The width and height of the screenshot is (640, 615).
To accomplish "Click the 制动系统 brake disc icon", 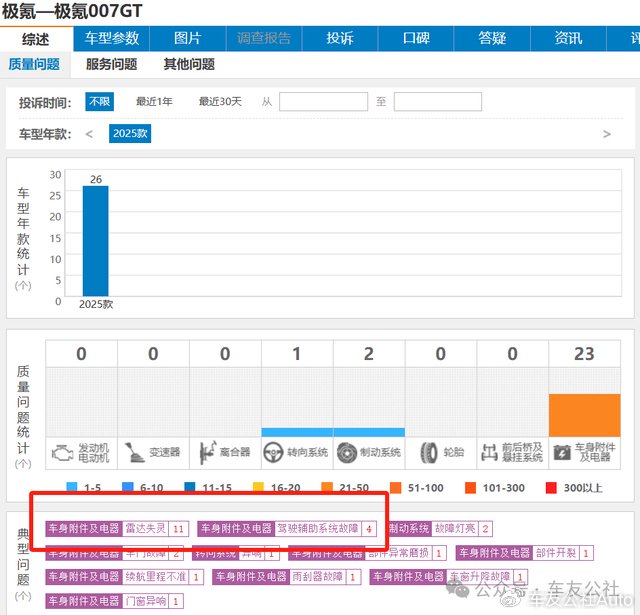I will click(x=347, y=453).
